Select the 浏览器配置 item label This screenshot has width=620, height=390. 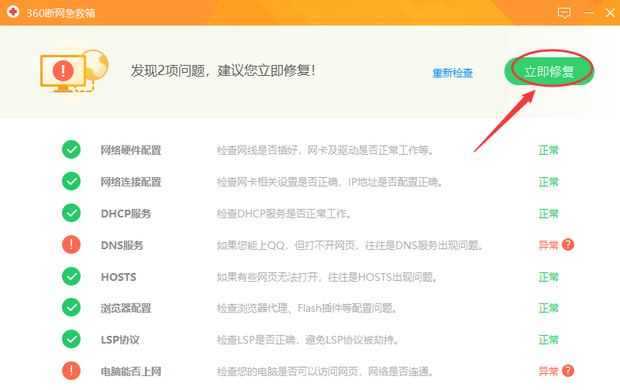(x=126, y=308)
